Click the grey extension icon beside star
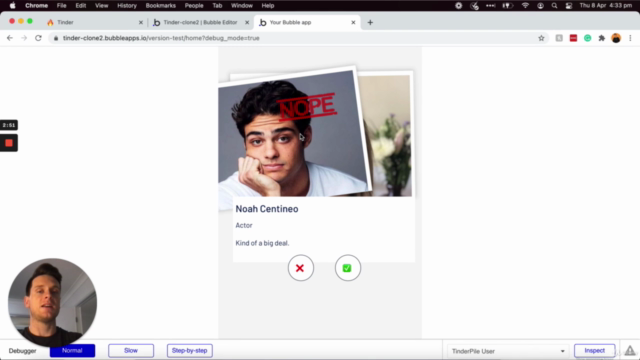The width and height of the screenshot is (640, 360). click(559, 38)
